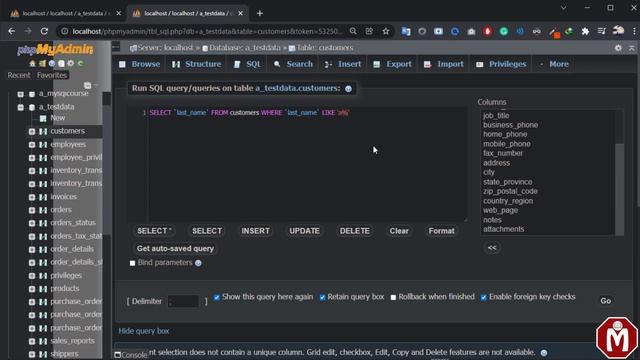Reload navigation panel with green arrow icon
The width and height of the screenshot is (640, 360).
pyautogui.click(x=80, y=63)
